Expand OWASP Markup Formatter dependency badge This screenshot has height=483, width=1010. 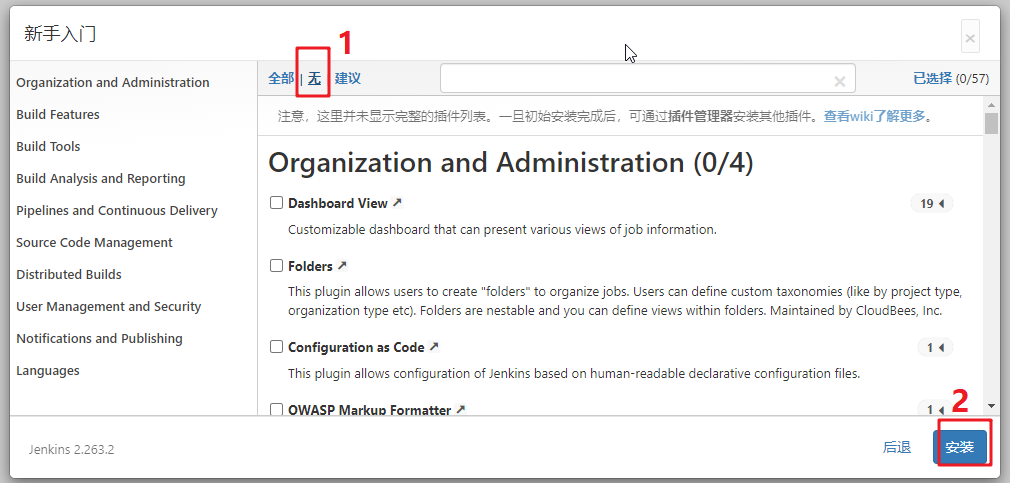pyautogui.click(x=935, y=410)
